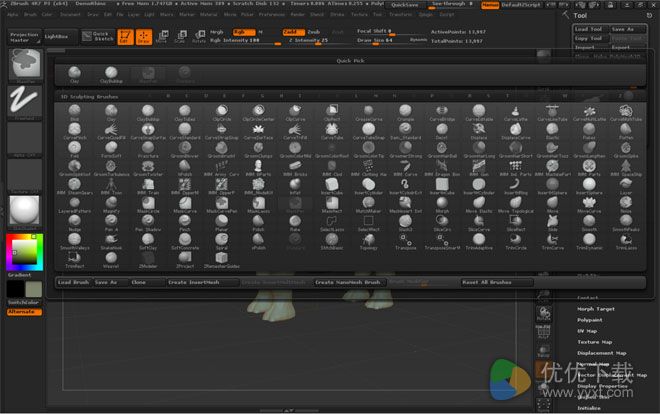Open the Material menu

(x=208, y=14)
